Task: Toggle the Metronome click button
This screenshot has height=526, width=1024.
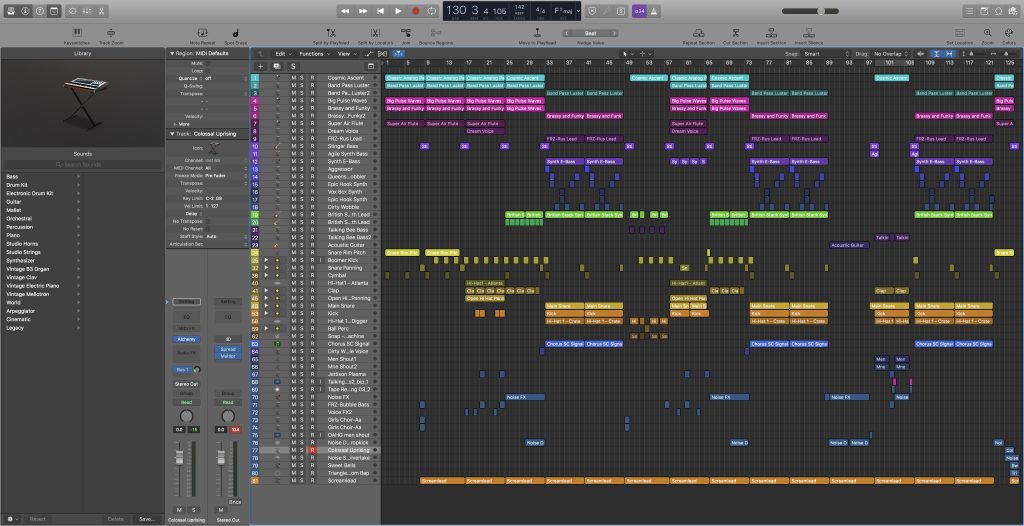Action: (x=654, y=11)
